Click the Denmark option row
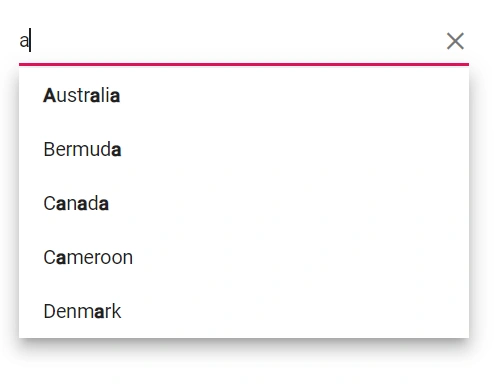This screenshot has width=496, height=391. (244, 311)
